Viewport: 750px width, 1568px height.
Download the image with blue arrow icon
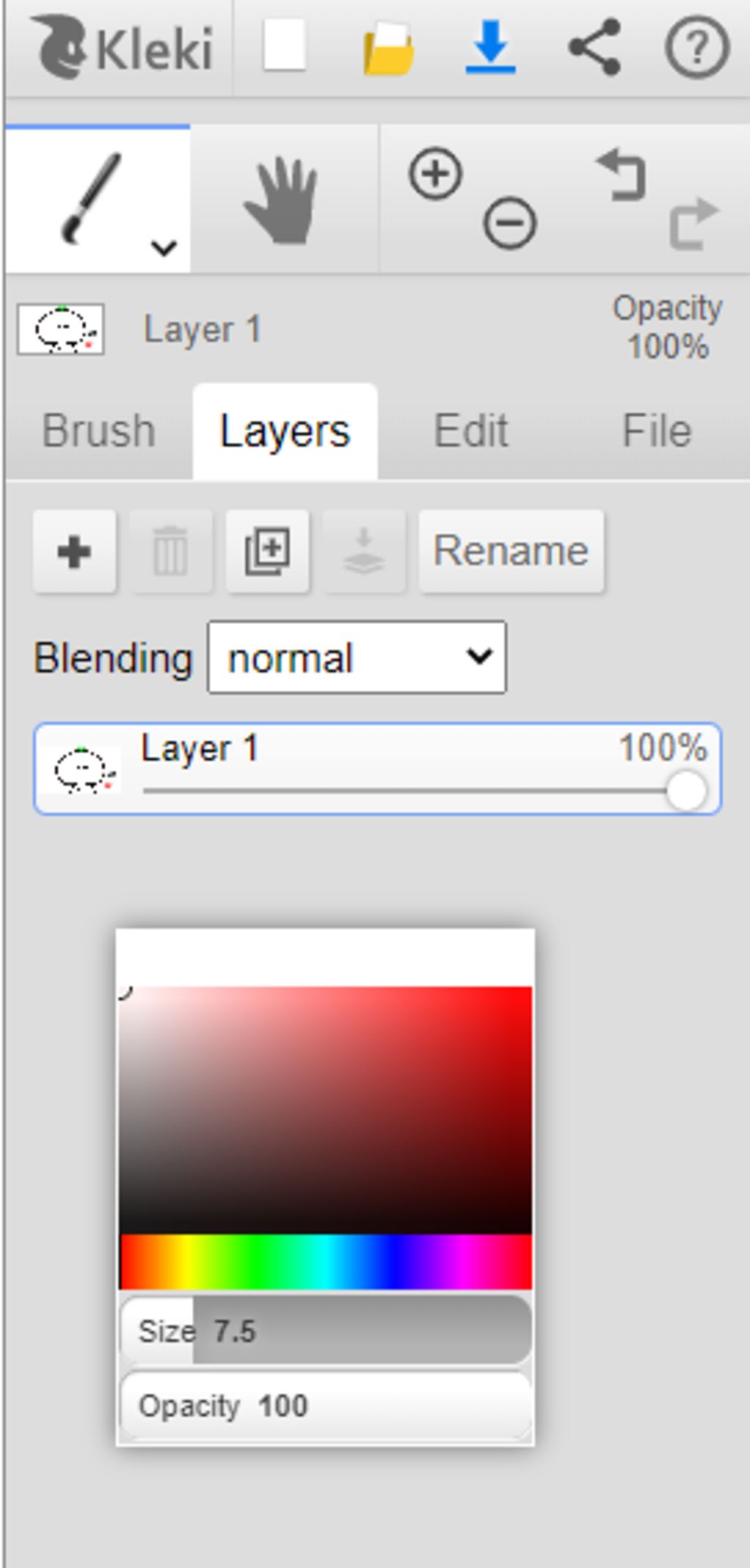pos(491,47)
